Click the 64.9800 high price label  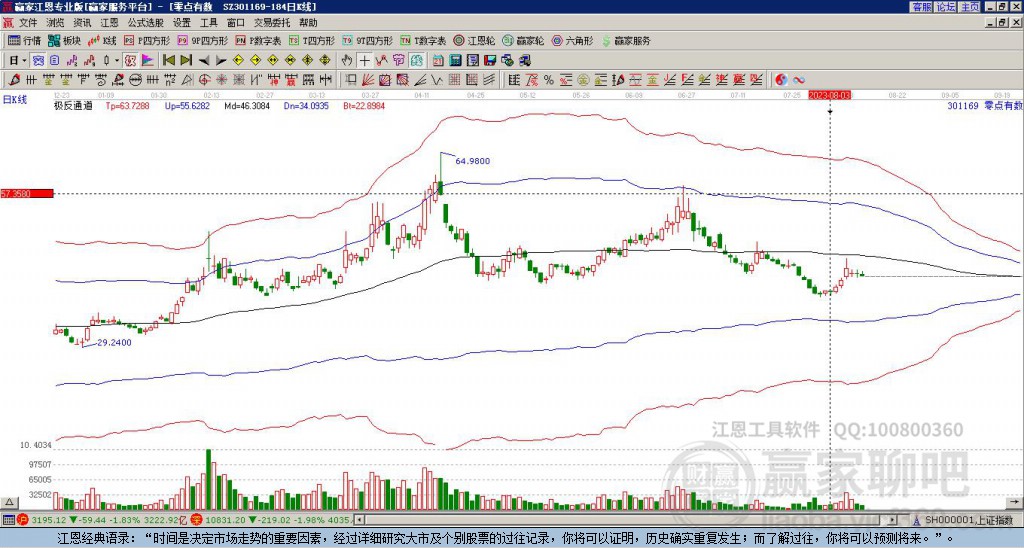tap(473, 161)
